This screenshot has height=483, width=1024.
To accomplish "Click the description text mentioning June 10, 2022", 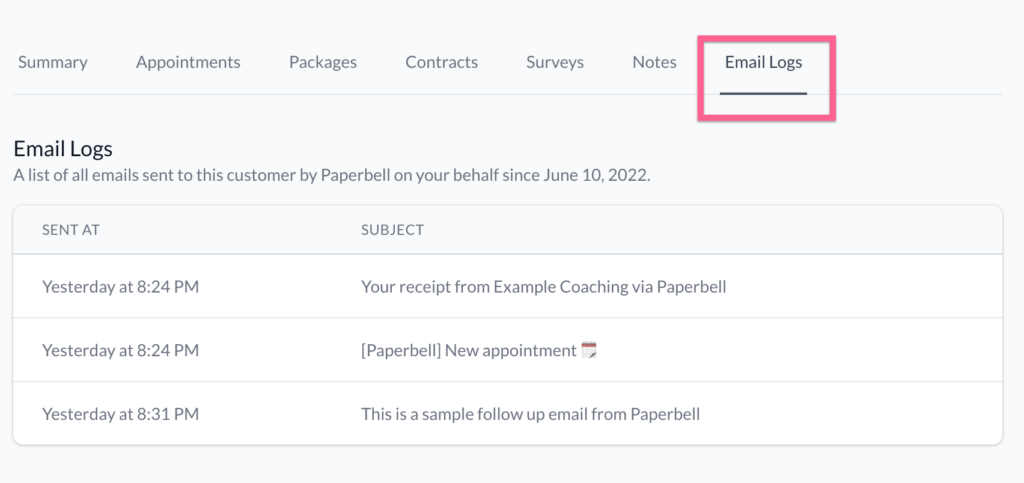I will [x=332, y=177].
